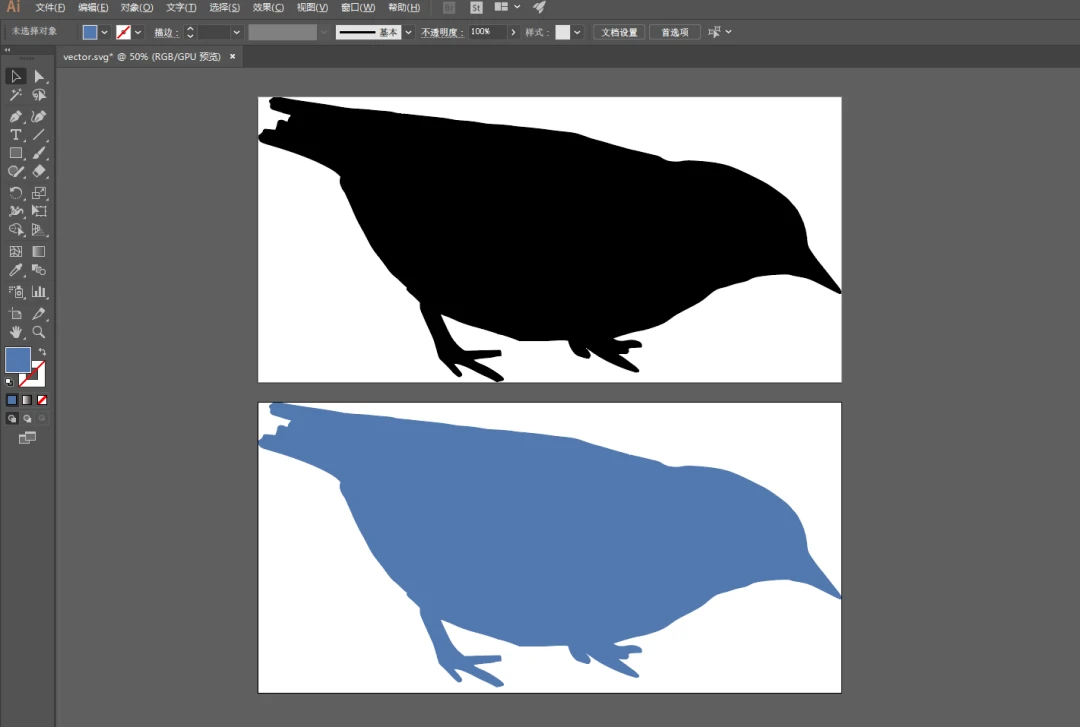1080x727 pixels.
Task: Activate the Curvature tool
Action: (39, 116)
